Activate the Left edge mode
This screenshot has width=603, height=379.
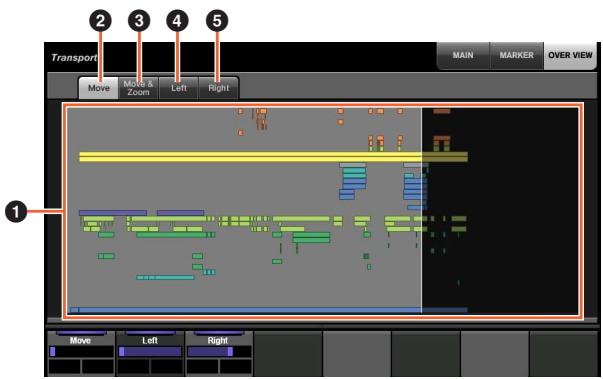point(179,88)
